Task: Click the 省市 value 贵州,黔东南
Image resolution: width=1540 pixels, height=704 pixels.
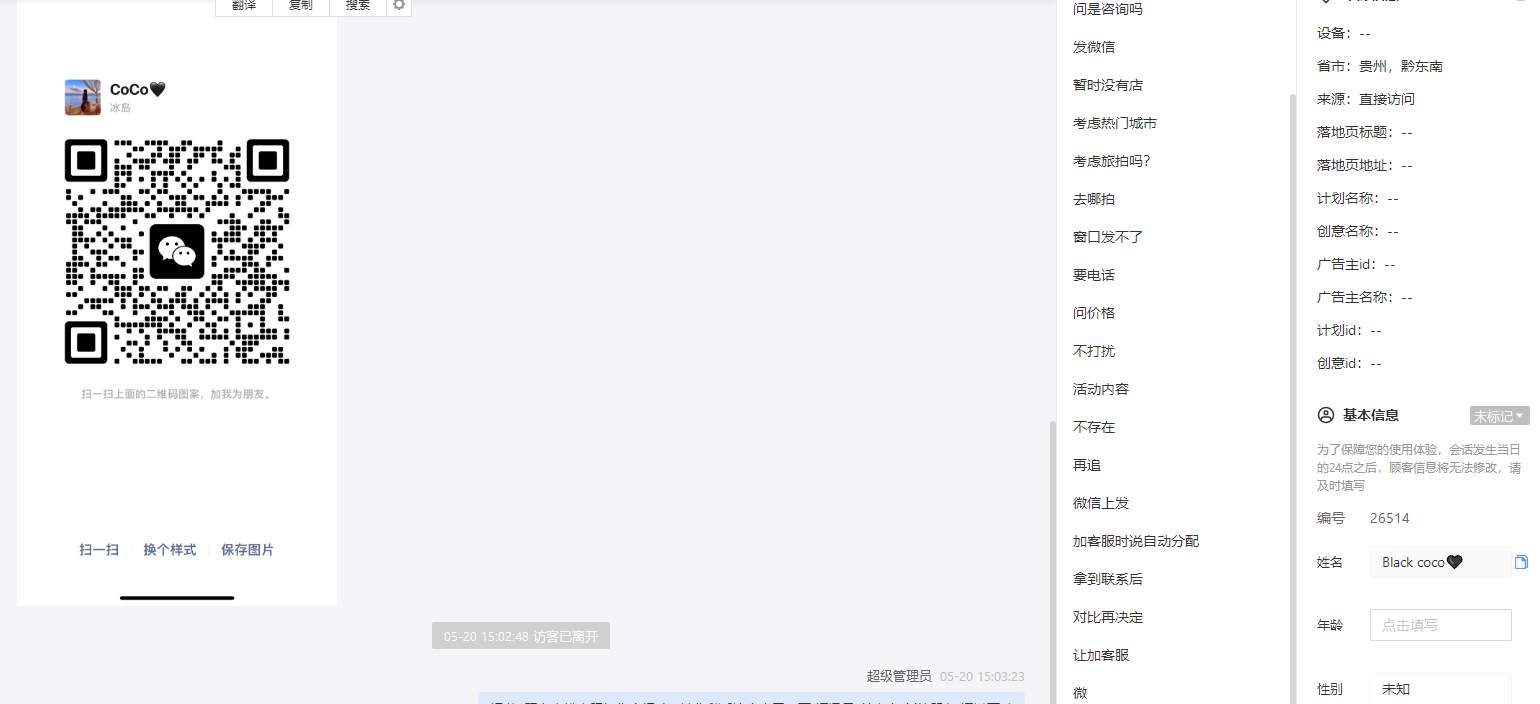Action: [x=1401, y=66]
